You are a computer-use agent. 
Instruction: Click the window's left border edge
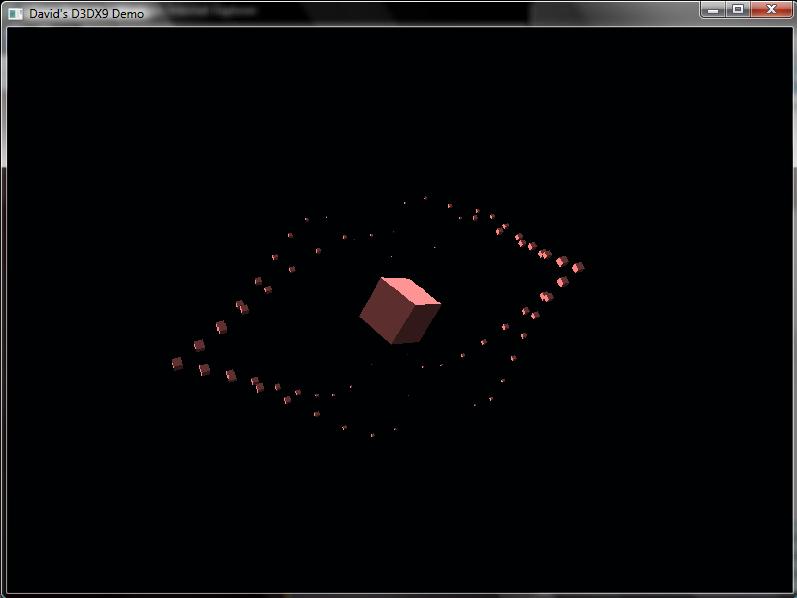(x=3, y=300)
